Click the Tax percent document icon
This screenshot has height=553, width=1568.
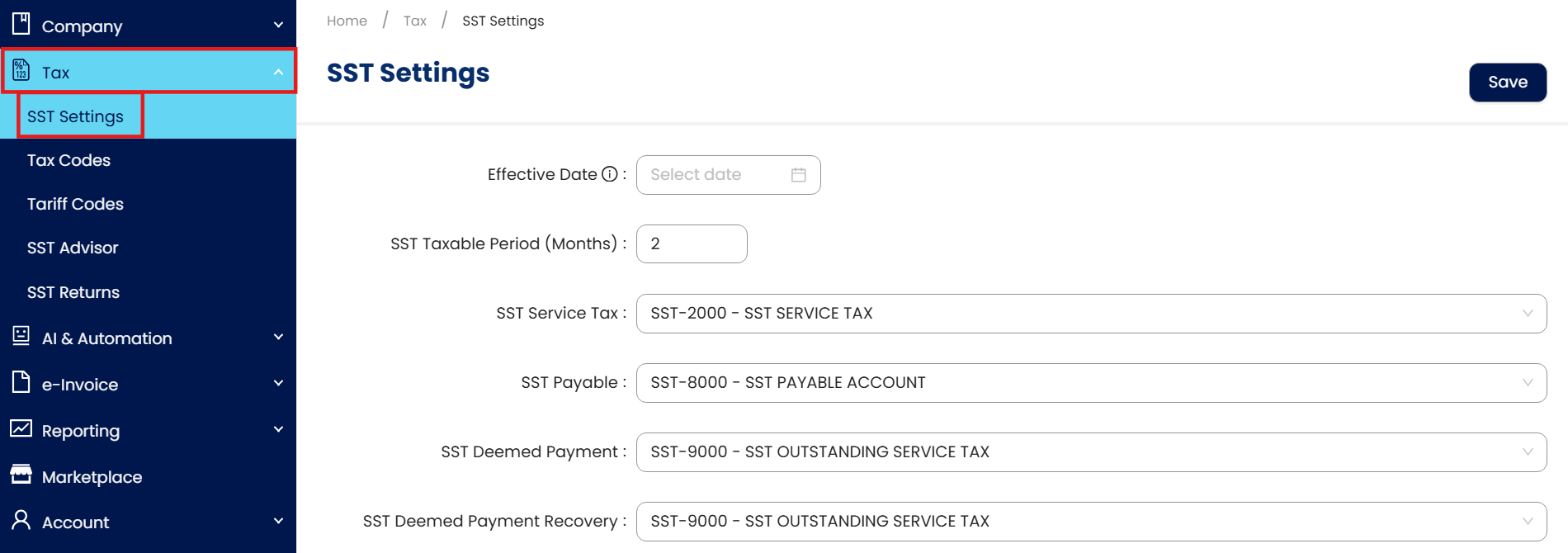[x=21, y=71]
